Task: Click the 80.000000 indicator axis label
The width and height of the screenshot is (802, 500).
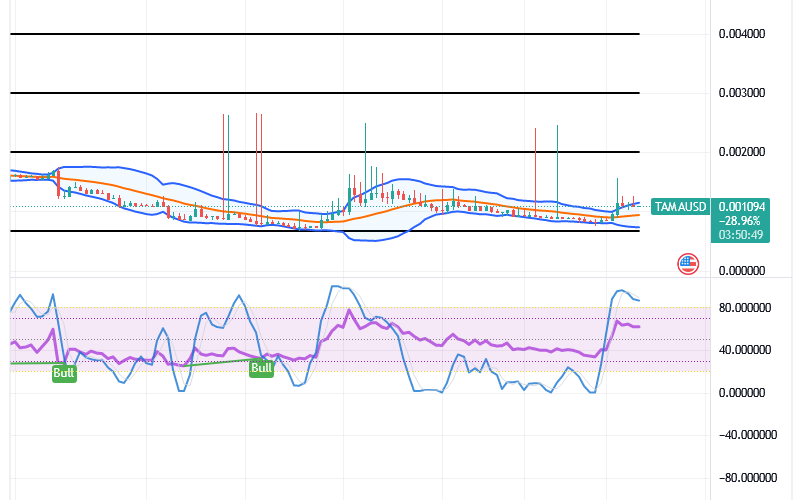Action: click(x=744, y=308)
